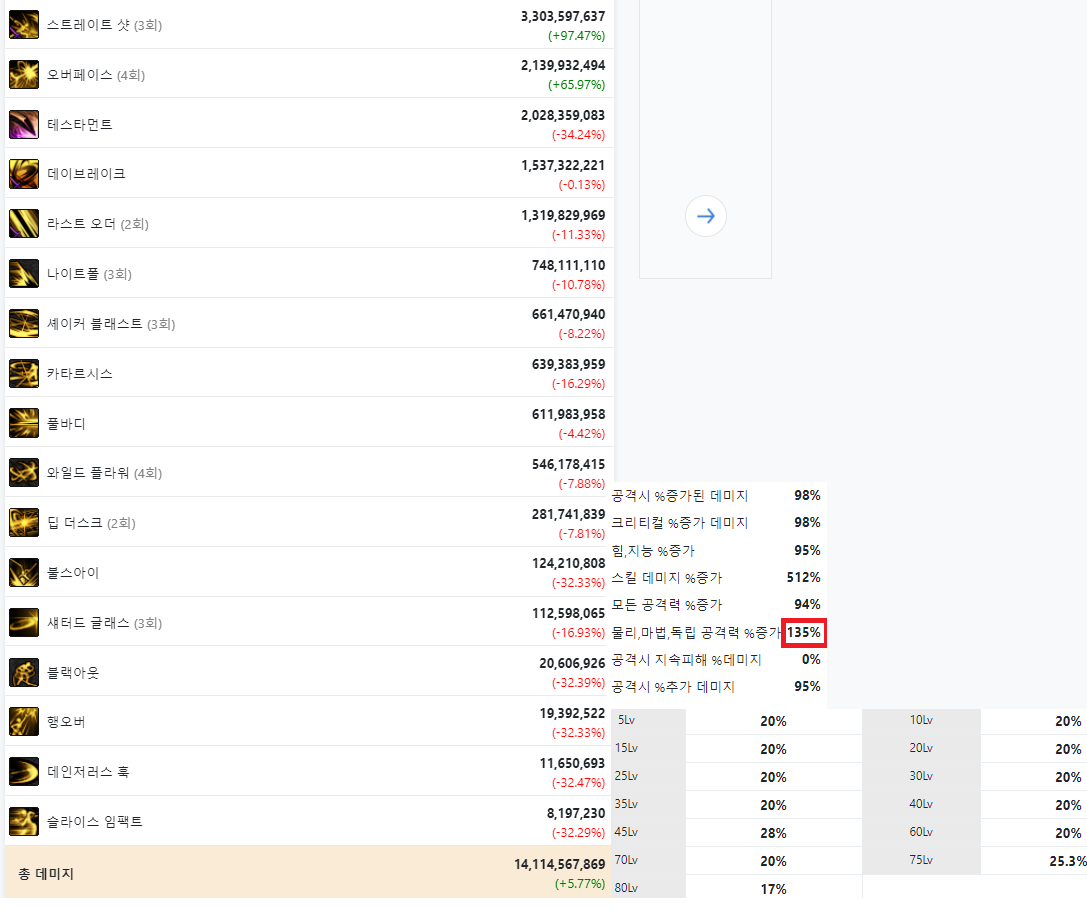The image size is (1087, 910).
Task: Click damage value 1,319,829,969
Action: pyautogui.click(x=563, y=215)
